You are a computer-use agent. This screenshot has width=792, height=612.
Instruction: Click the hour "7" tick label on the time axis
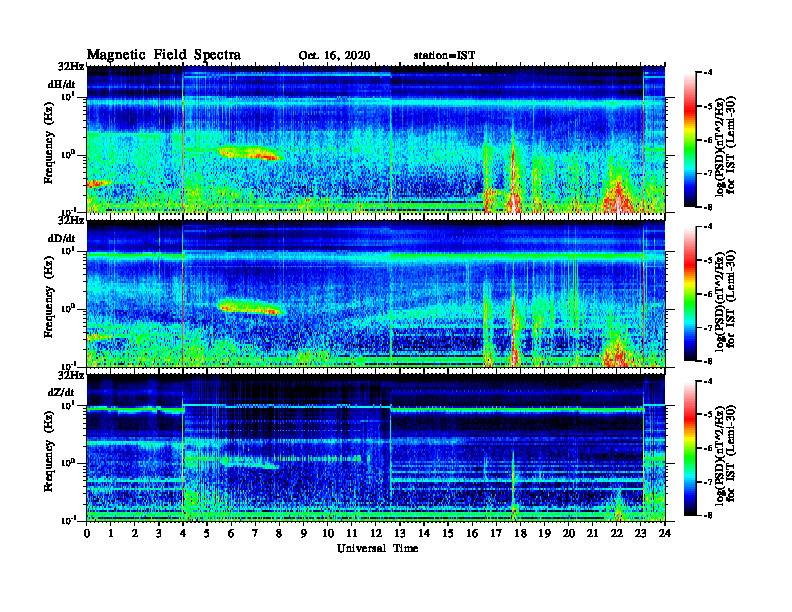(x=255, y=534)
